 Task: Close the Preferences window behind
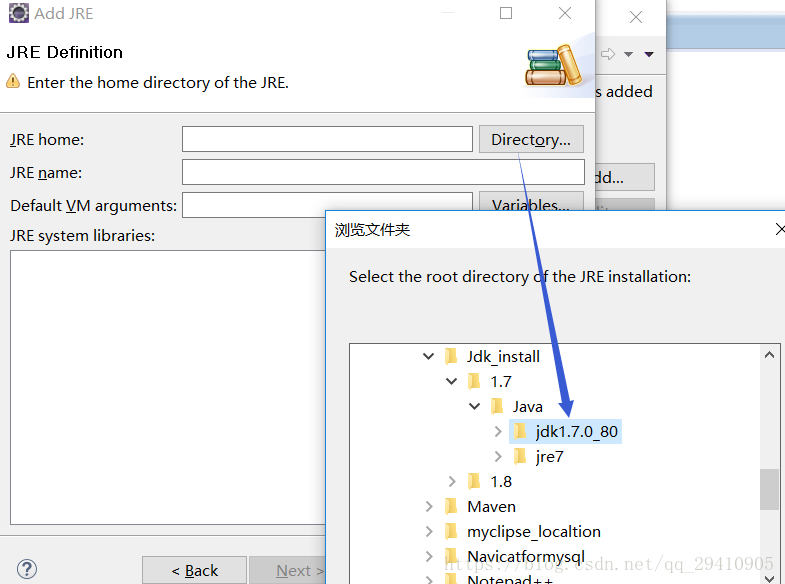click(x=636, y=17)
